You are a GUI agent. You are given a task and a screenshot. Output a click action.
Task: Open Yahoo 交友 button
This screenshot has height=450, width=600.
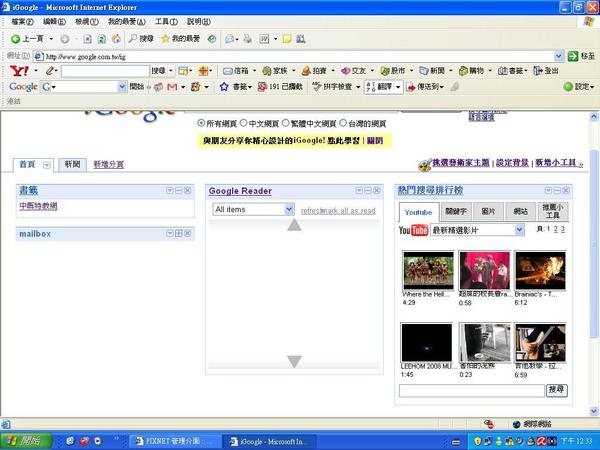point(353,71)
